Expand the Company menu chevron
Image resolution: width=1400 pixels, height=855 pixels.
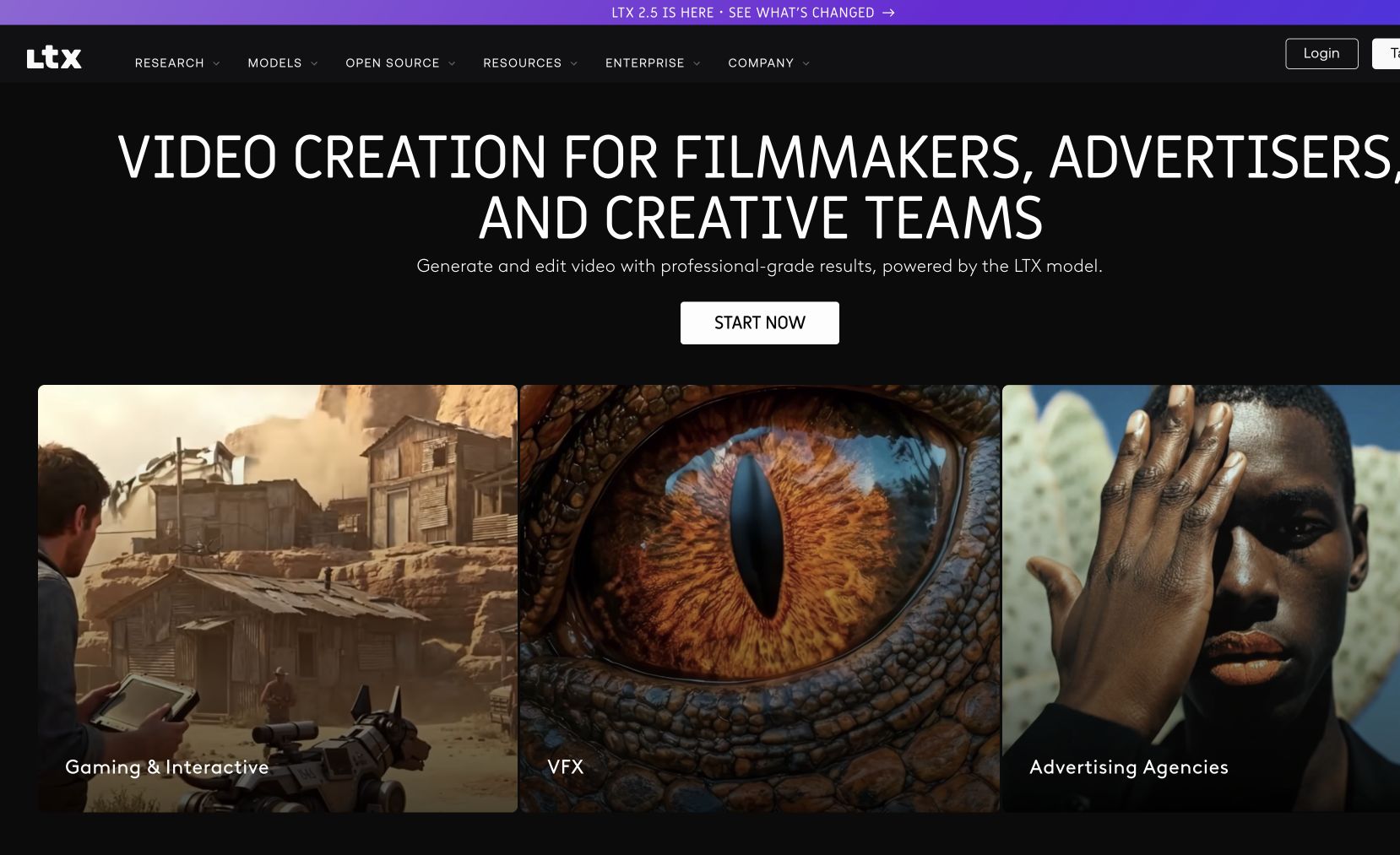point(806,63)
